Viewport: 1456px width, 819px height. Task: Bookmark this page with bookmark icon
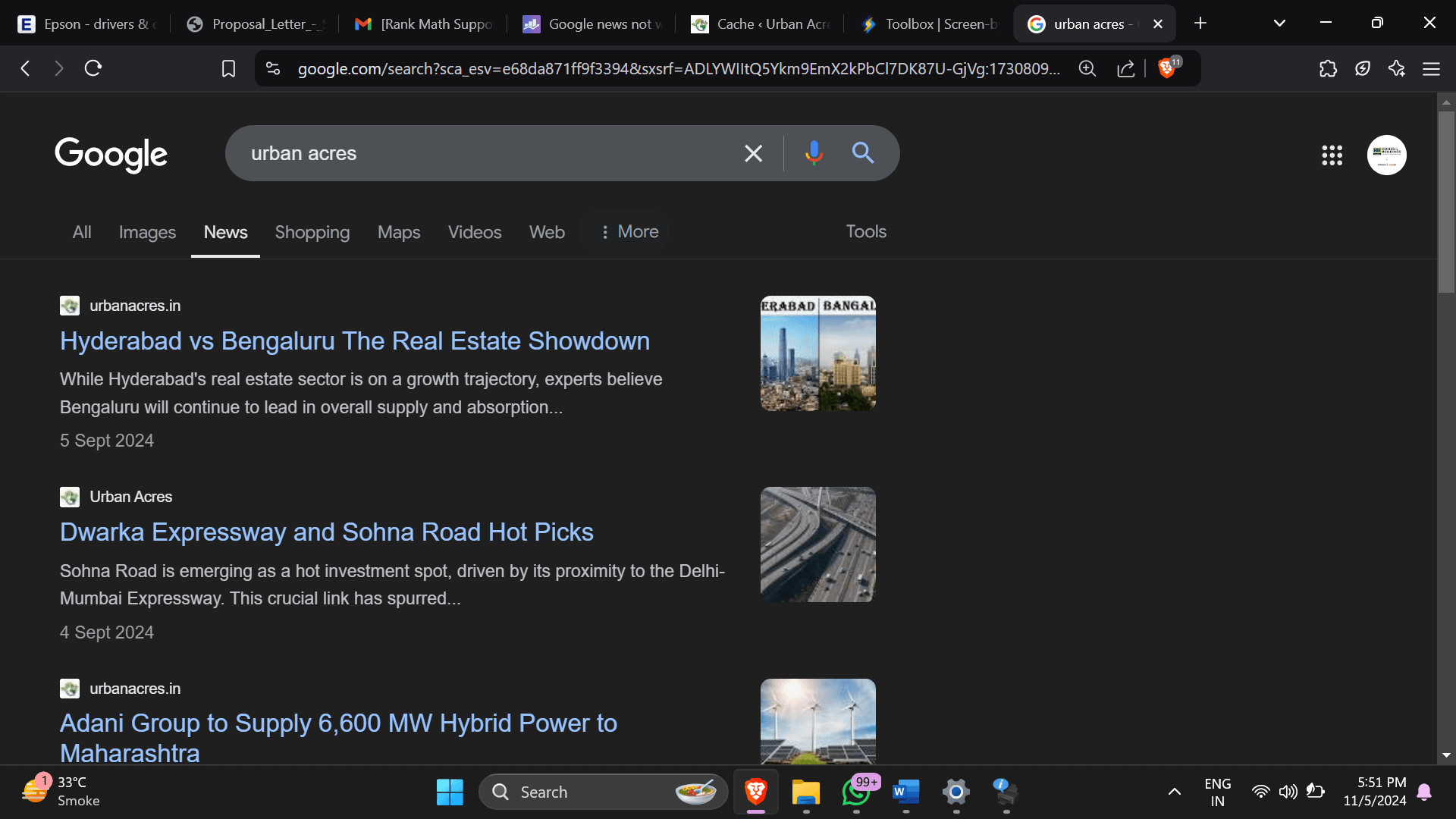click(x=228, y=69)
